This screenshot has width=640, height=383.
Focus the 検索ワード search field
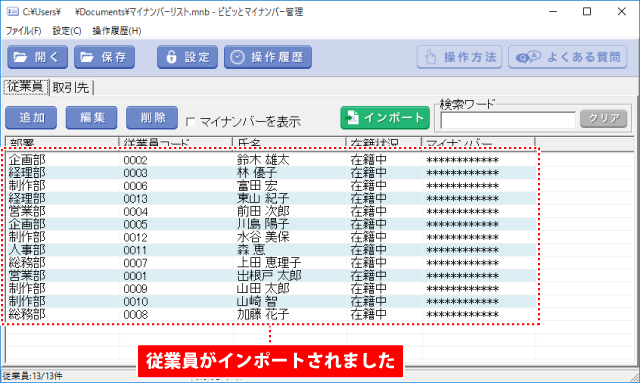click(508, 120)
